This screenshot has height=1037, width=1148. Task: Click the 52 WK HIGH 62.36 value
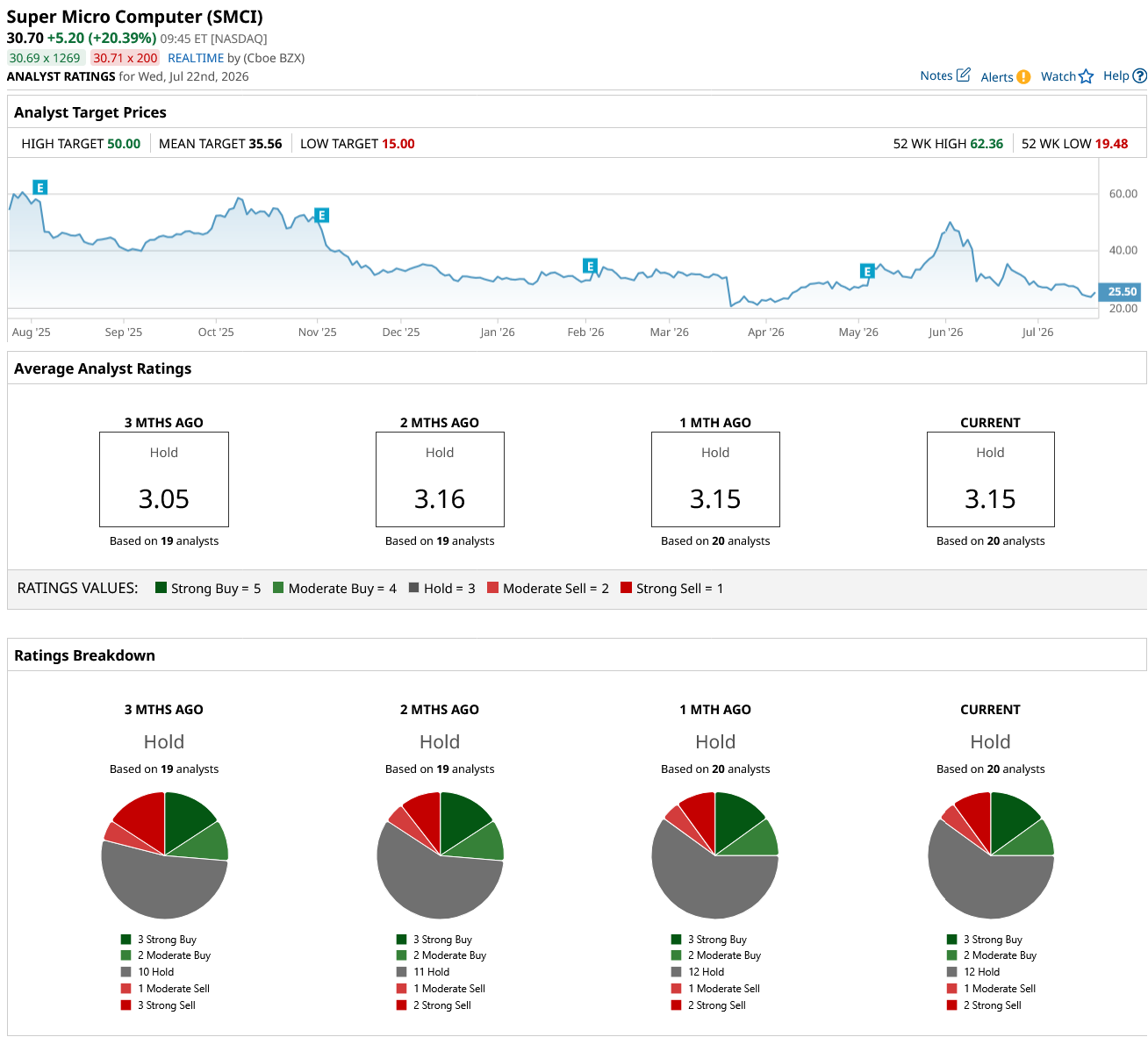pos(987,144)
